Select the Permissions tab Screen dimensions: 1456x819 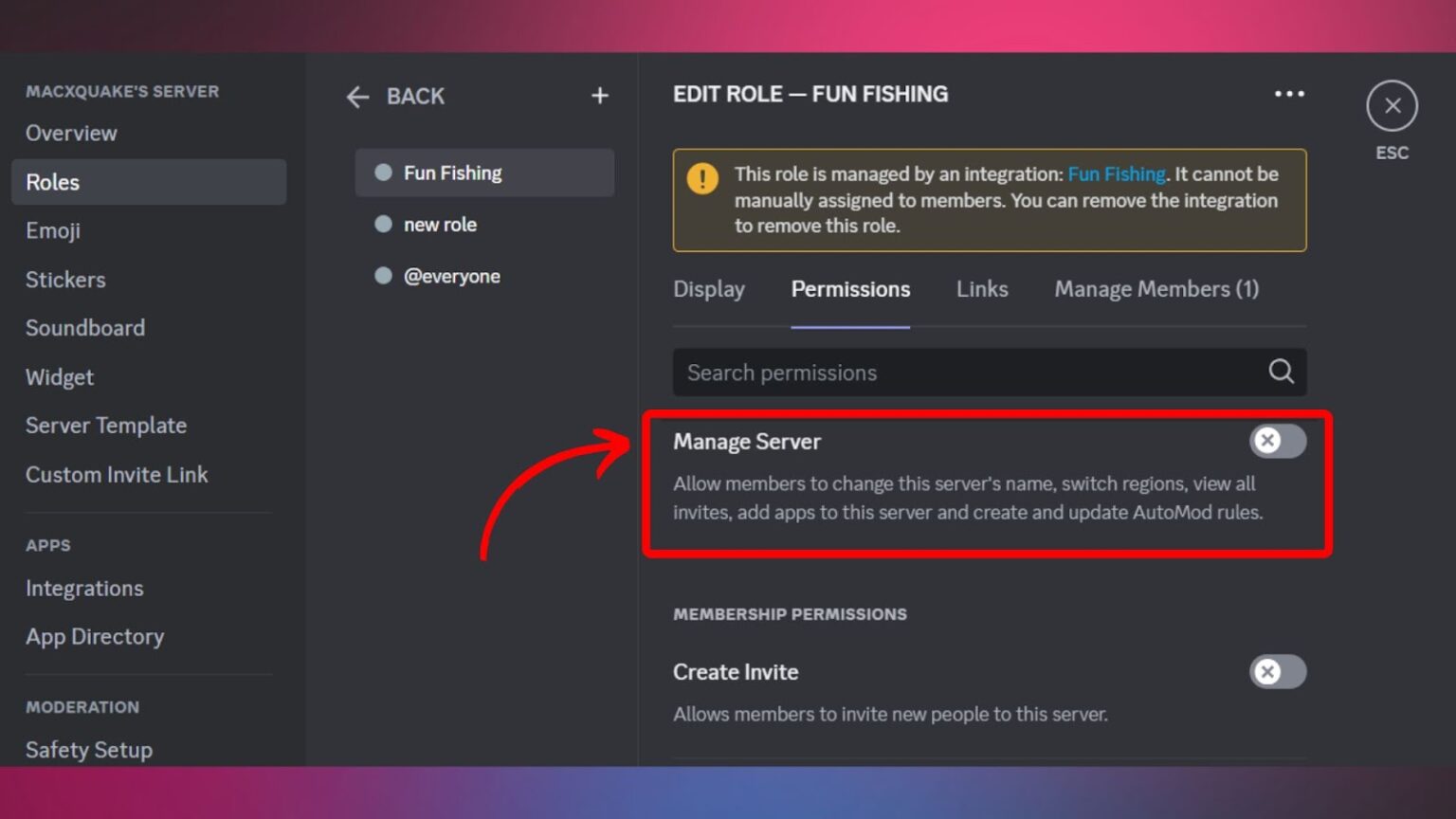click(849, 289)
